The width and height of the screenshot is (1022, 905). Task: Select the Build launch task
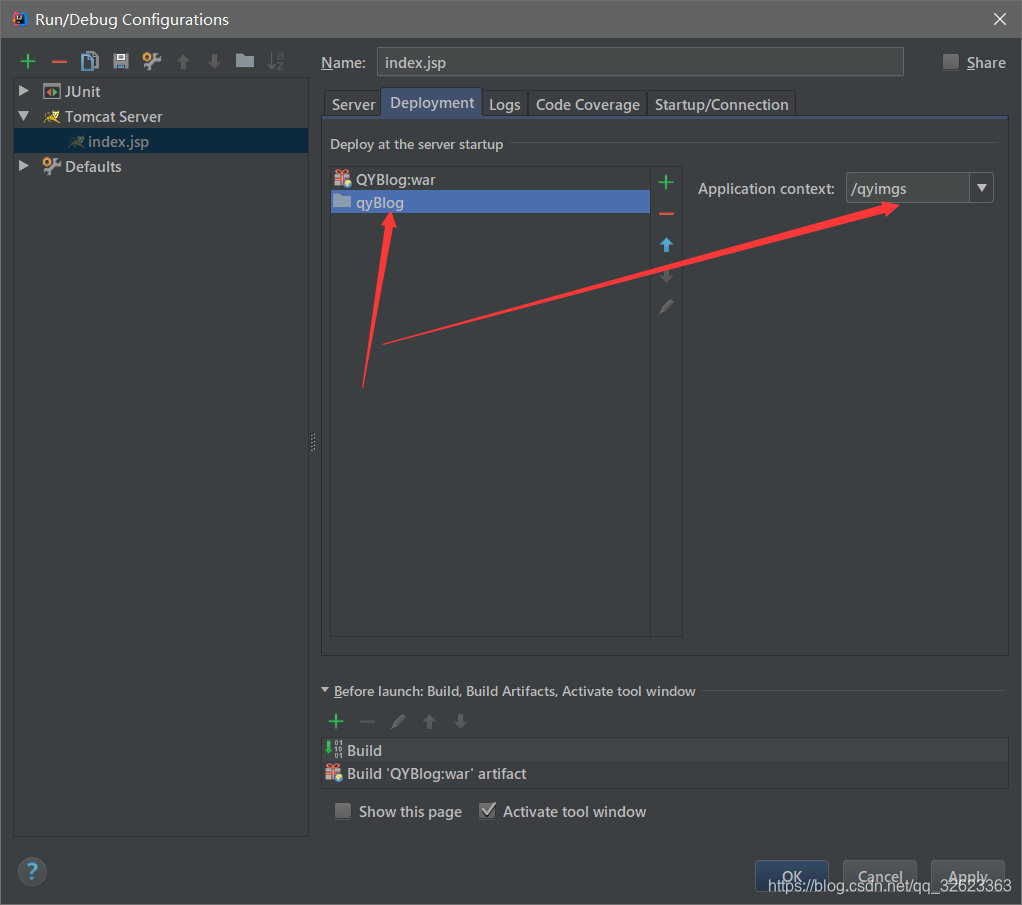[665, 750]
